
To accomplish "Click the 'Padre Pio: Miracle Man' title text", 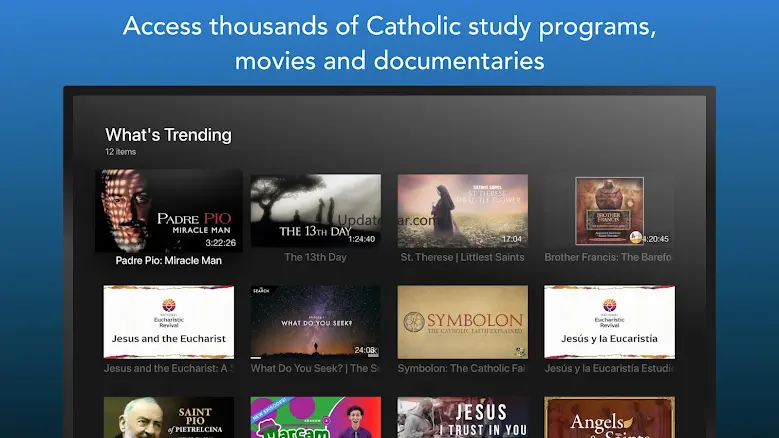I will click(x=168, y=261).
